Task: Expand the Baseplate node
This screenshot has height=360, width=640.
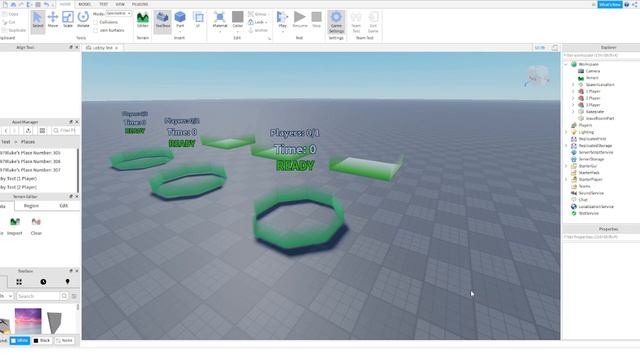Action: coord(573,112)
